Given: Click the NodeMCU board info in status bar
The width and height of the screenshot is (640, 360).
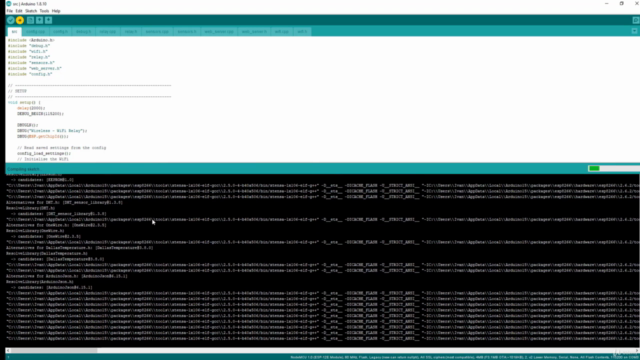Looking at the screenshot, I should [464, 357].
